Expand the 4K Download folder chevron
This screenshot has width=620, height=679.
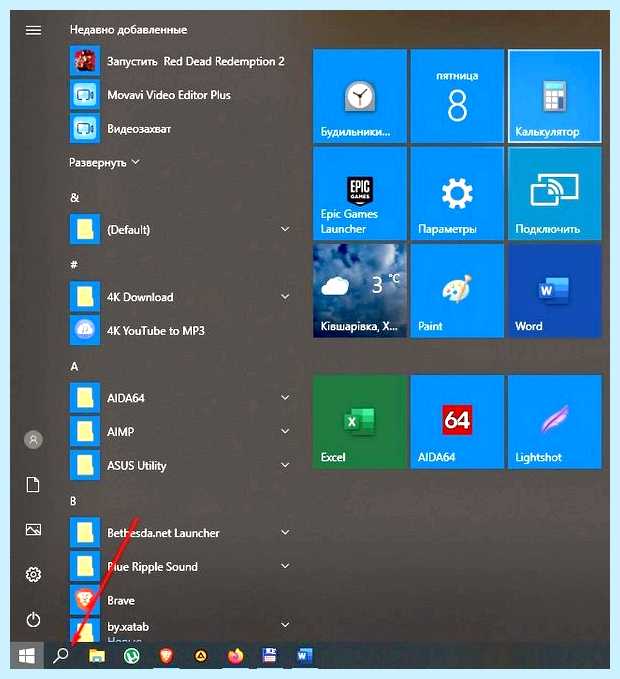tap(285, 297)
